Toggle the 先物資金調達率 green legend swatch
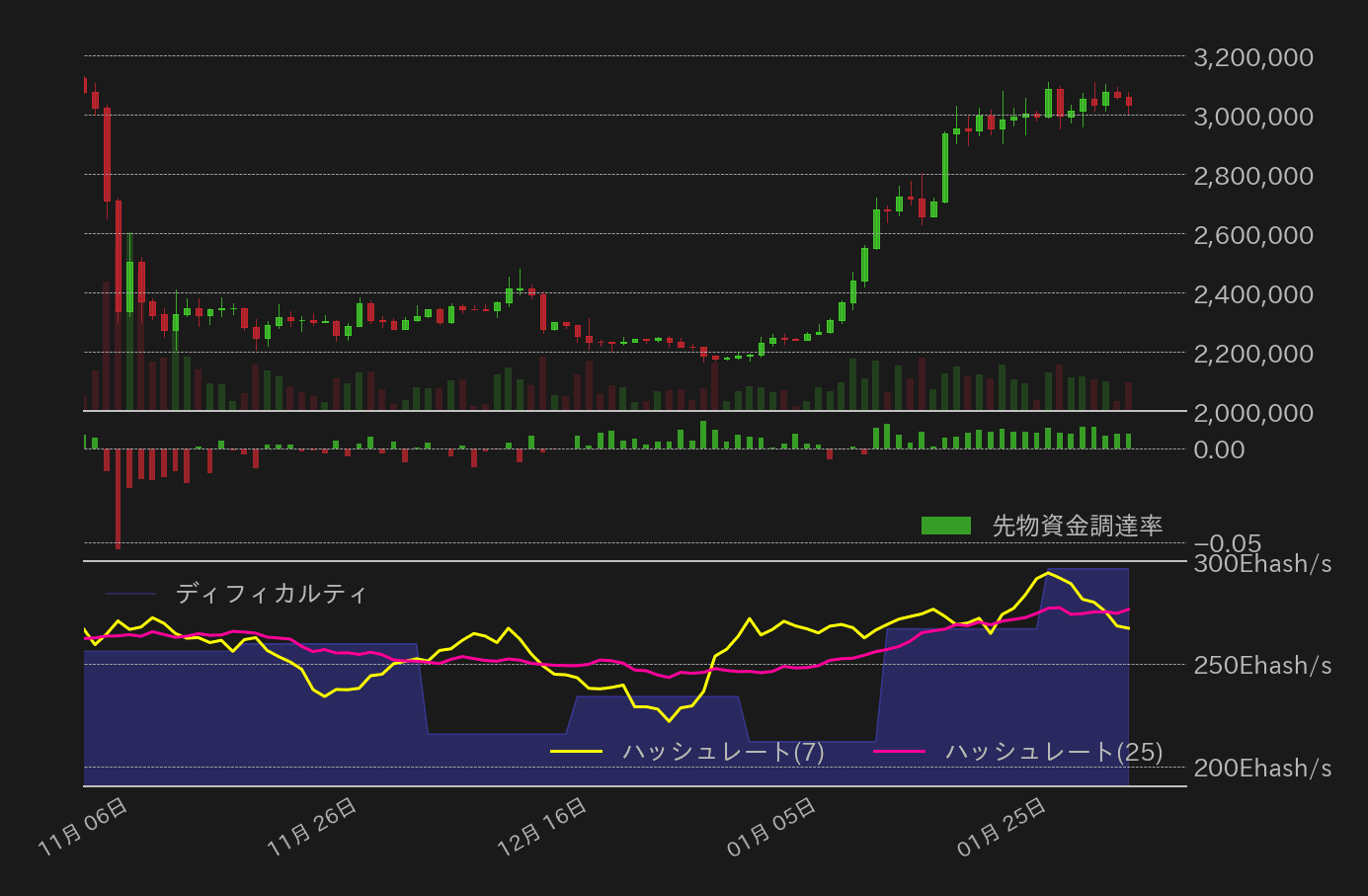Screen dimensions: 1368x896 (x=948, y=525)
